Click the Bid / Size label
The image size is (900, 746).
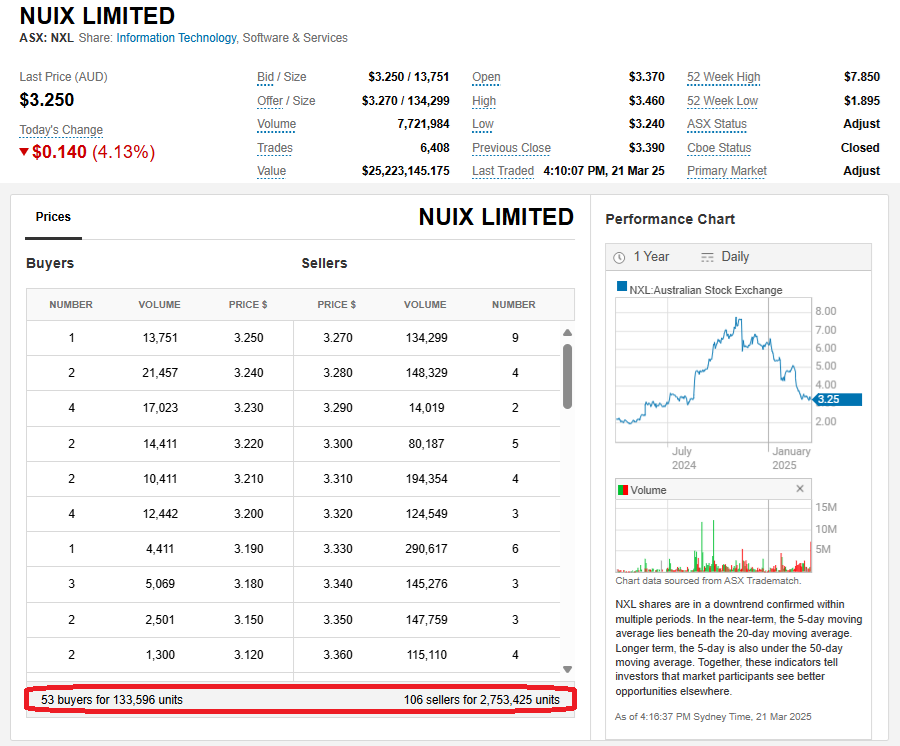(282, 77)
